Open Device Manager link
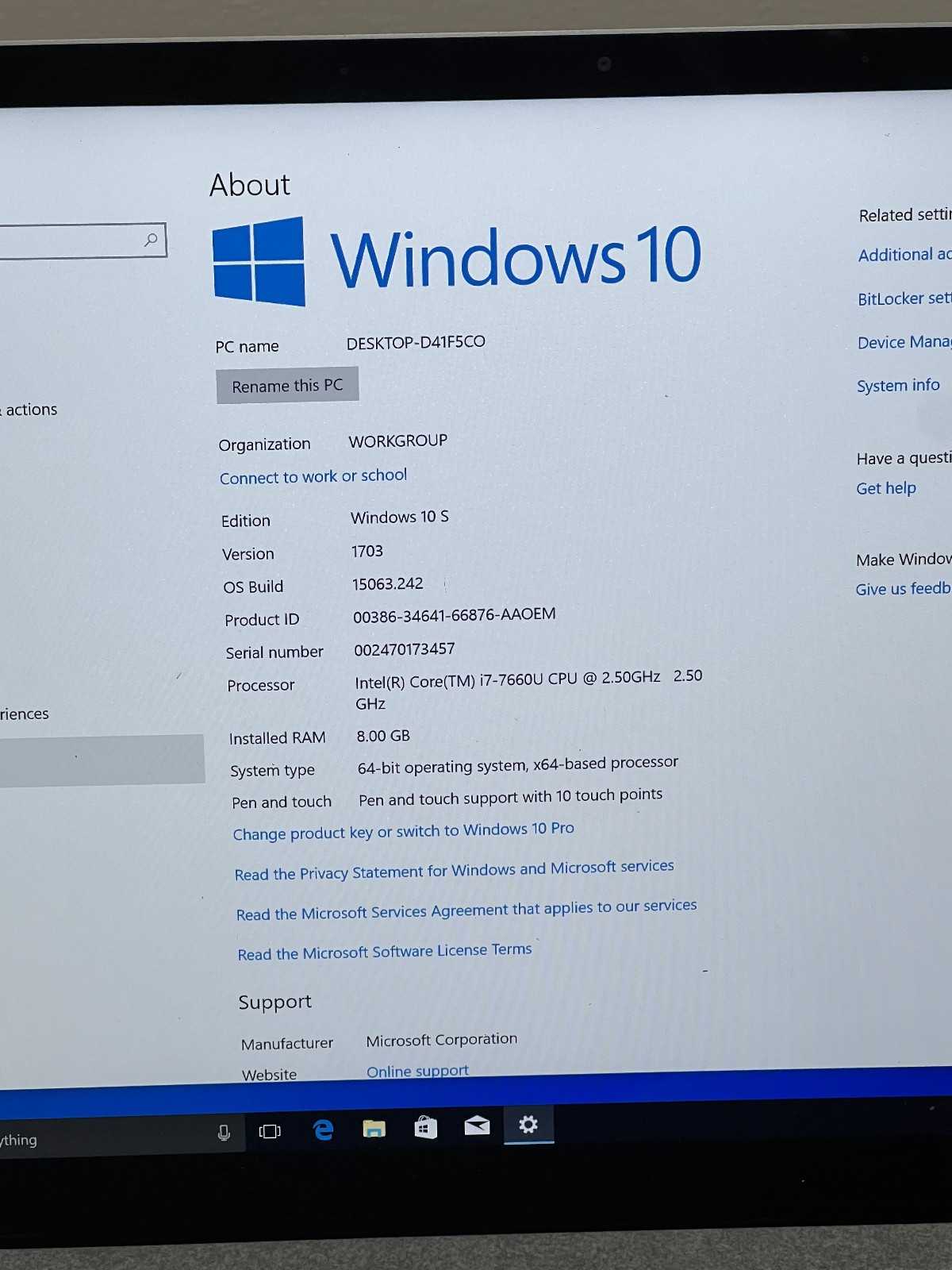Image resolution: width=952 pixels, height=1270 pixels. tap(904, 342)
